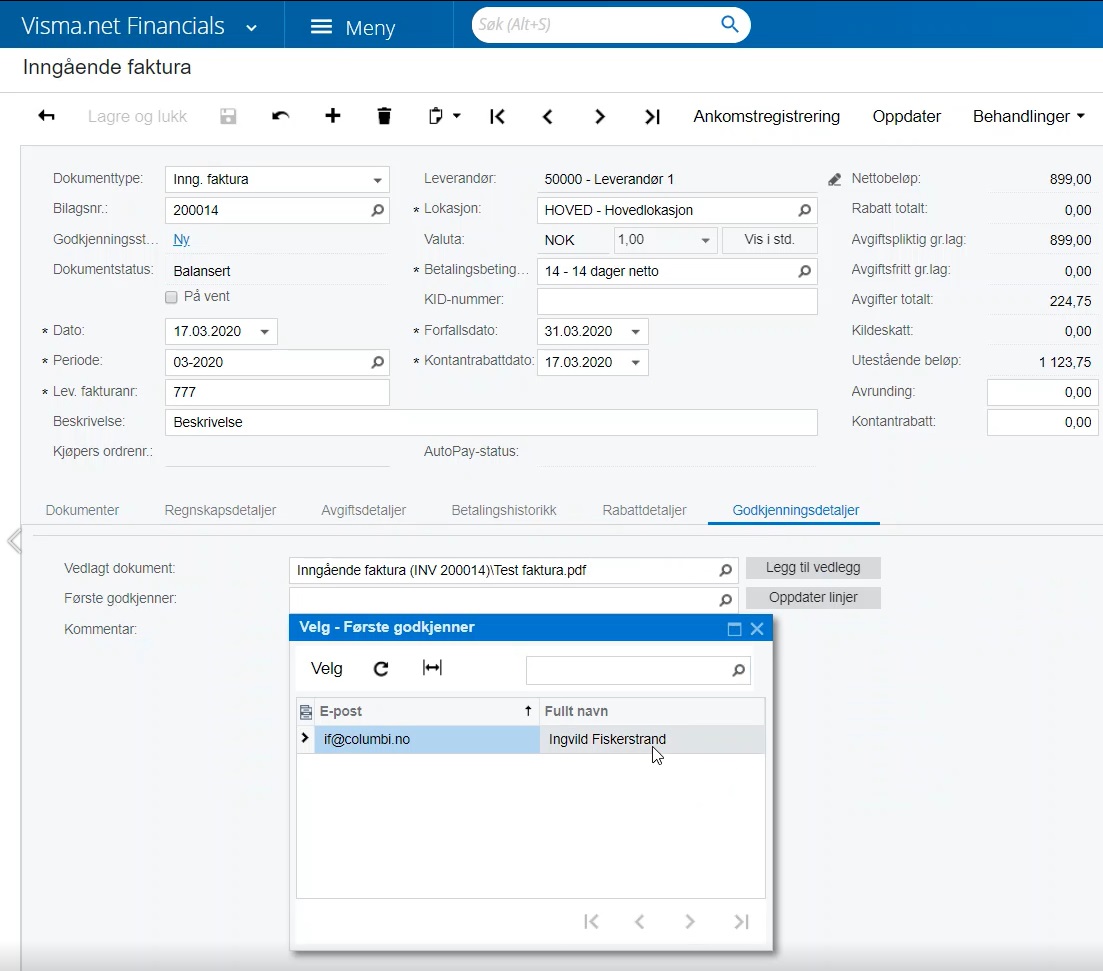1103x971 pixels.
Task: Close the Velg - Første godkjenner dialog
Action: tap(757, 629)
